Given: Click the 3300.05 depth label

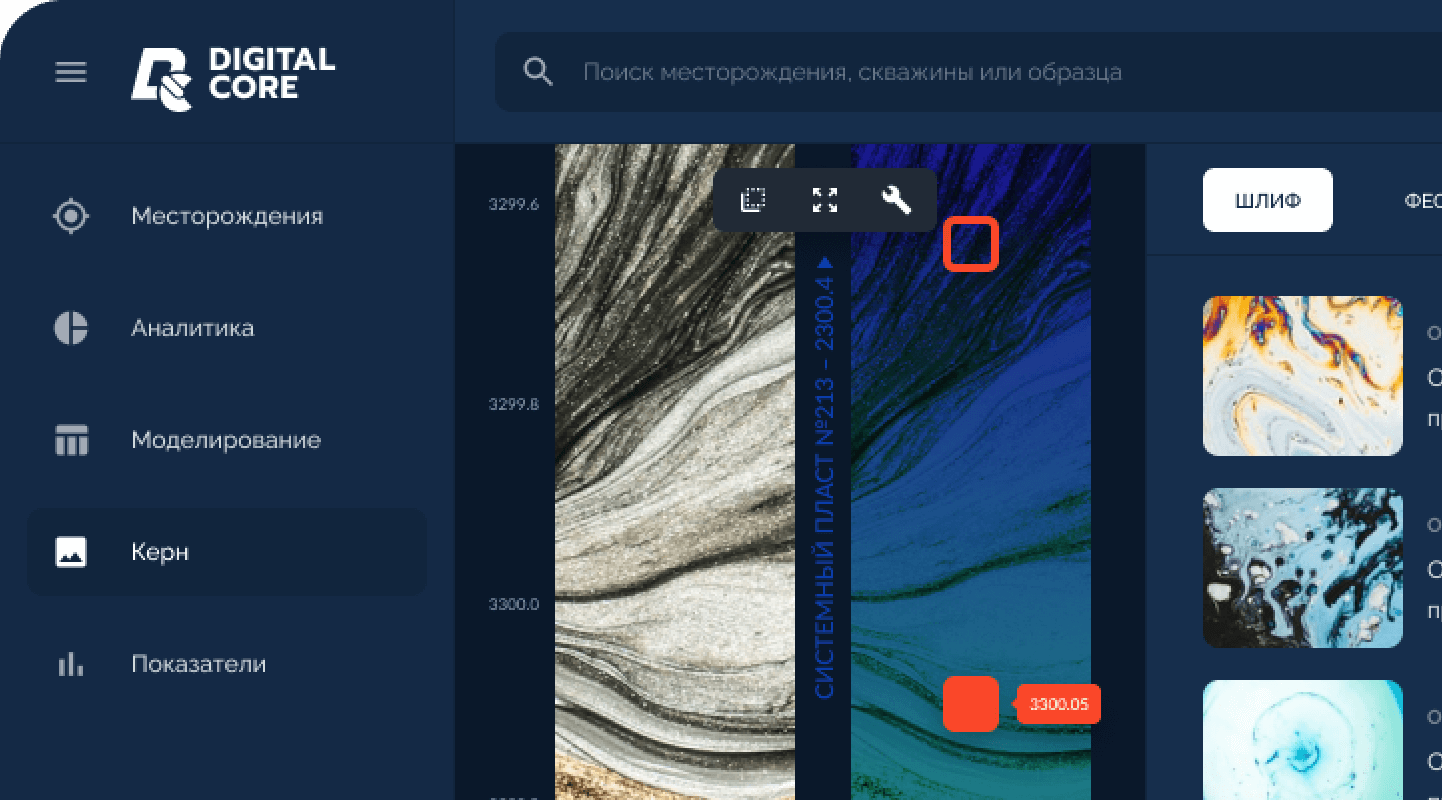Looking at the screenshot, I should point(1058,704).
